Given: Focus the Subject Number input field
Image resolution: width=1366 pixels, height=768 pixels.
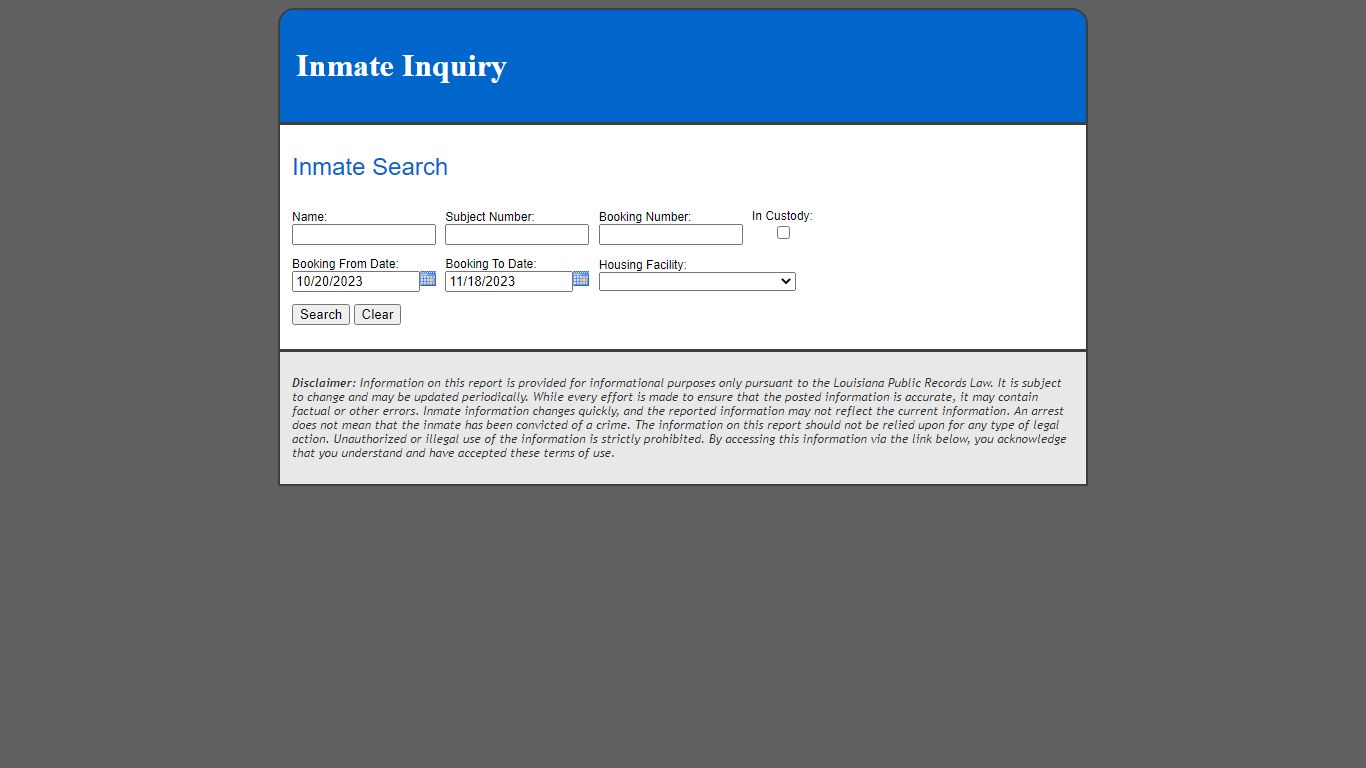Looking at the screenshot, I should pos(517,234).
